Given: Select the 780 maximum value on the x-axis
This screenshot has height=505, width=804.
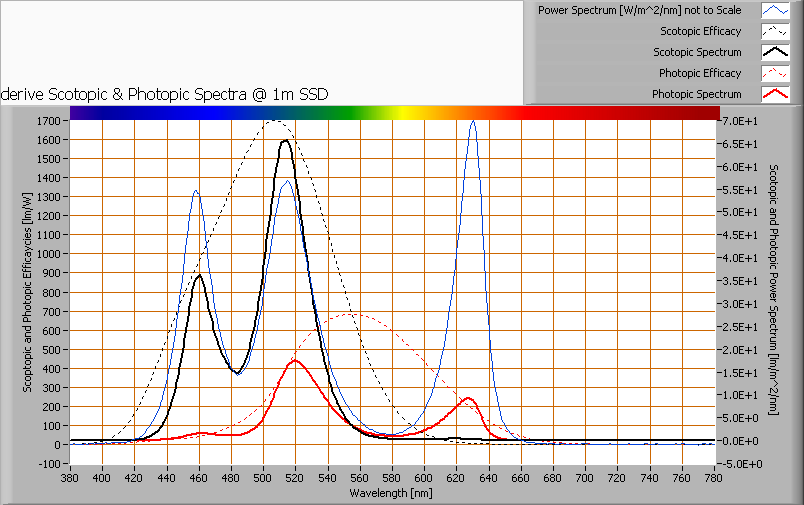Looking at the screenshot, I should click(x=710, y=480).
